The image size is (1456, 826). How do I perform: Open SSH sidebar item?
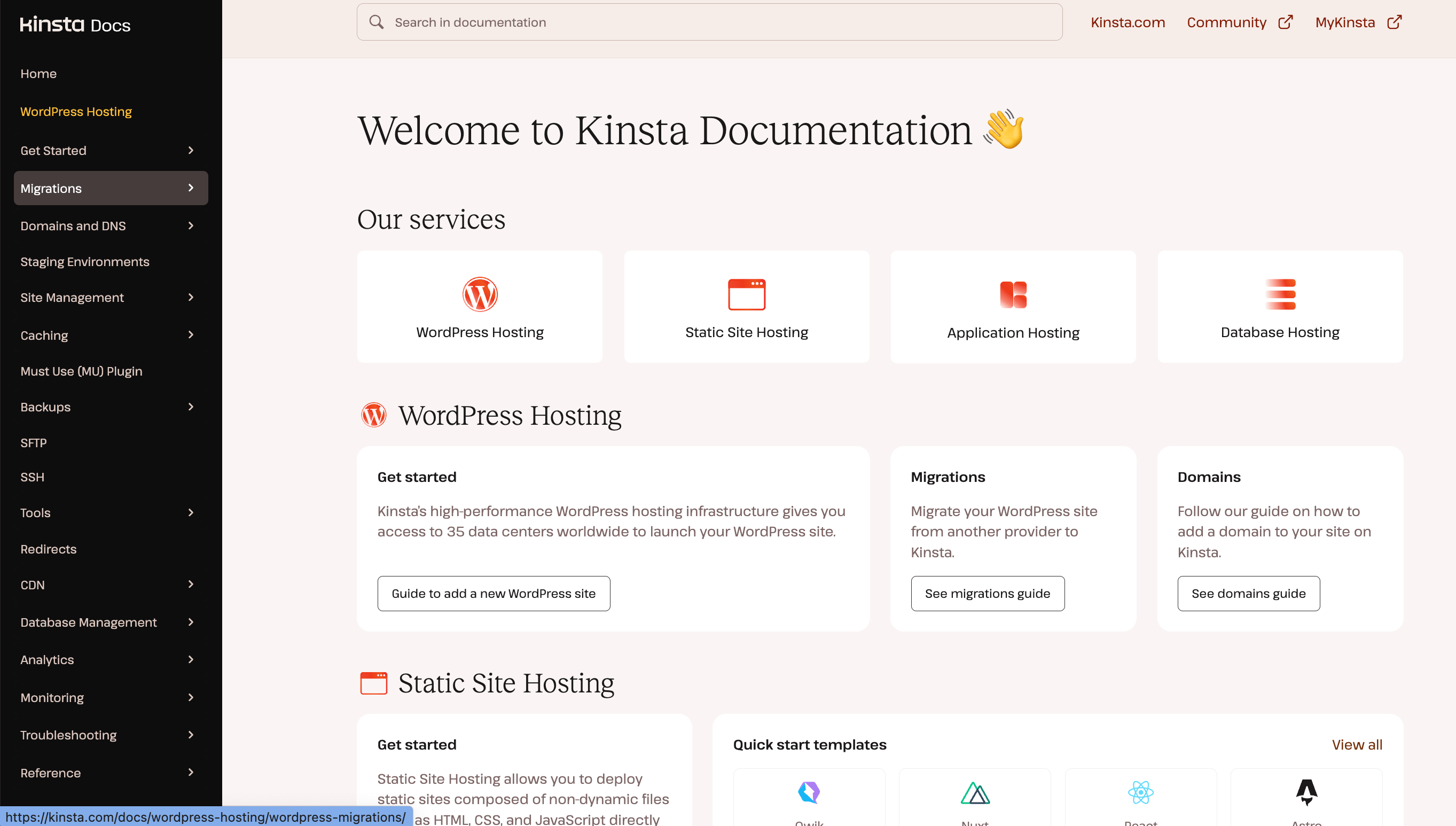(33, 477)
